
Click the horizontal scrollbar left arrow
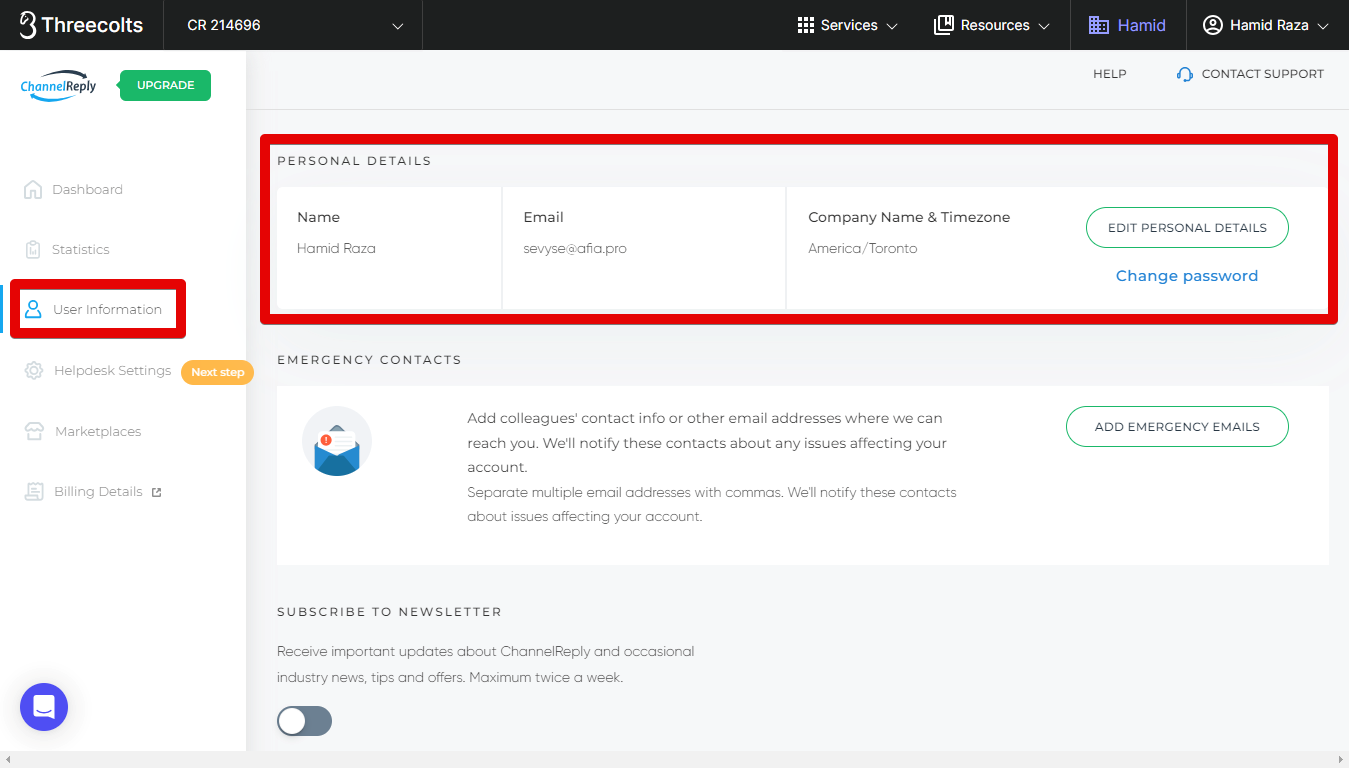coord(7,760)
